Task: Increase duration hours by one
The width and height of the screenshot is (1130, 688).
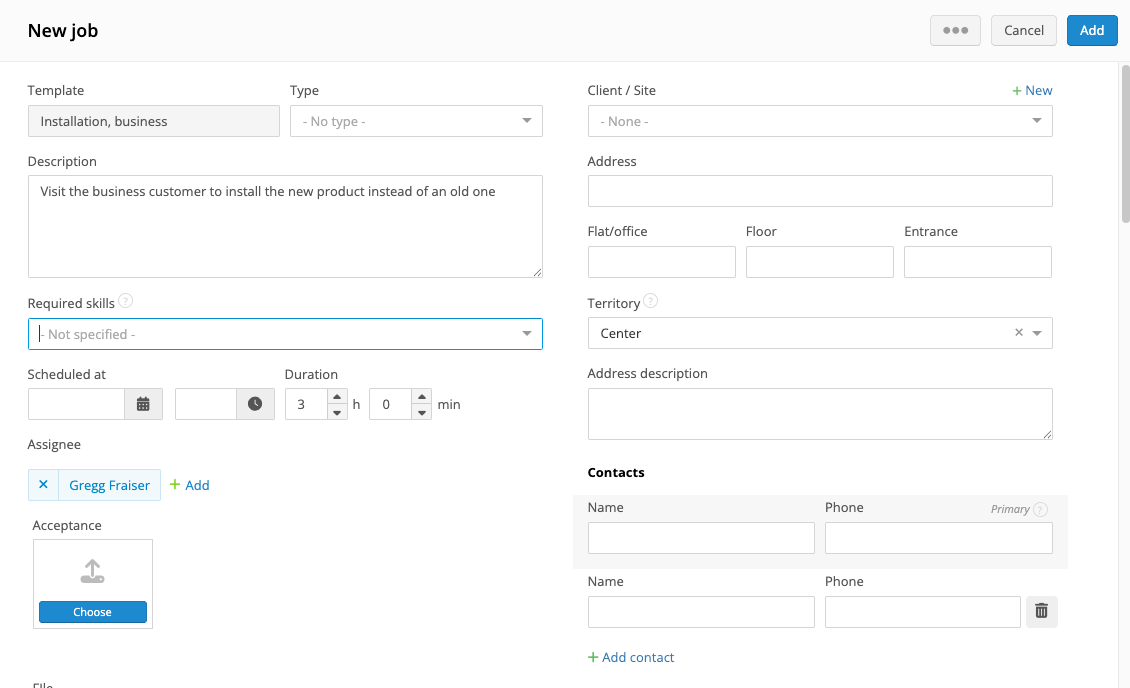Action: (x=338, y=397)
